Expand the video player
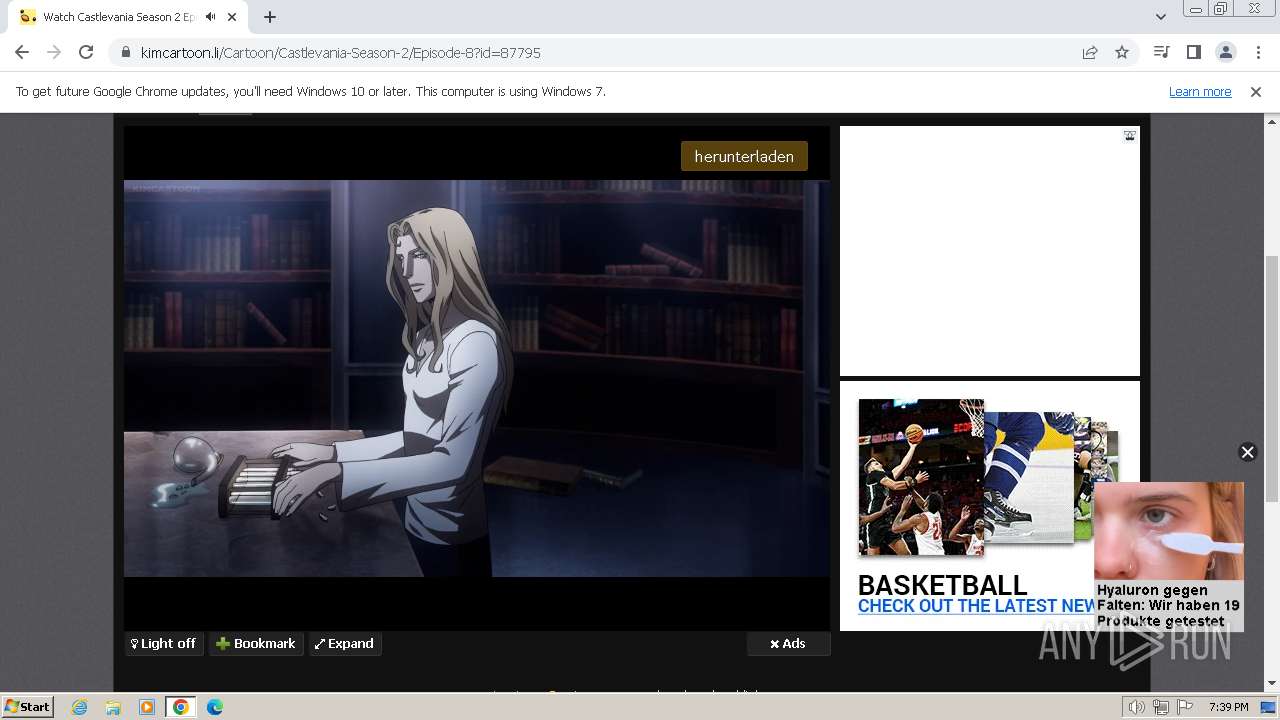The width and height of the screenshot is (1280, 720). coord(344,643)
